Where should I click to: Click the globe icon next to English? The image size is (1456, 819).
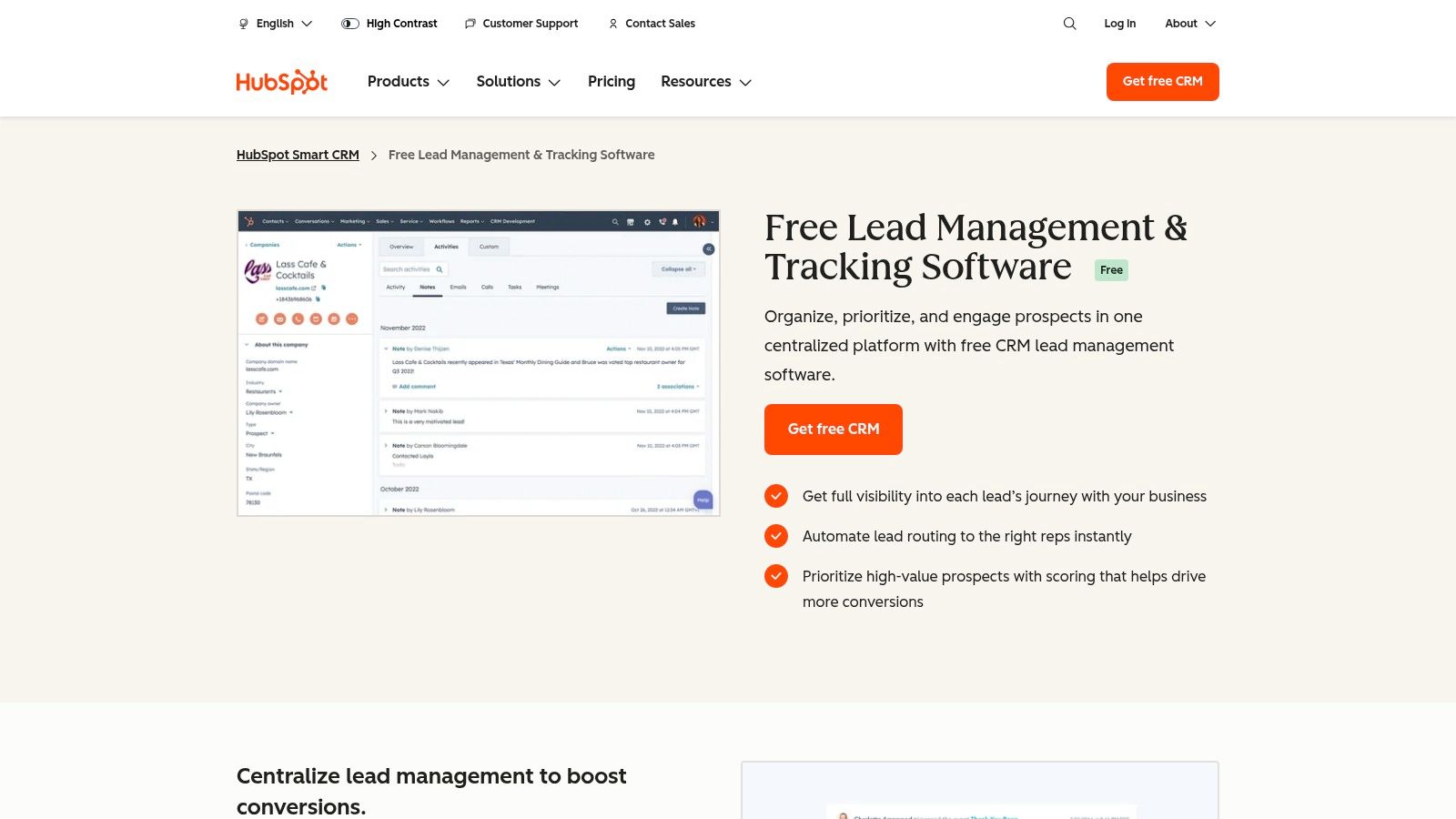coord(241,24)
